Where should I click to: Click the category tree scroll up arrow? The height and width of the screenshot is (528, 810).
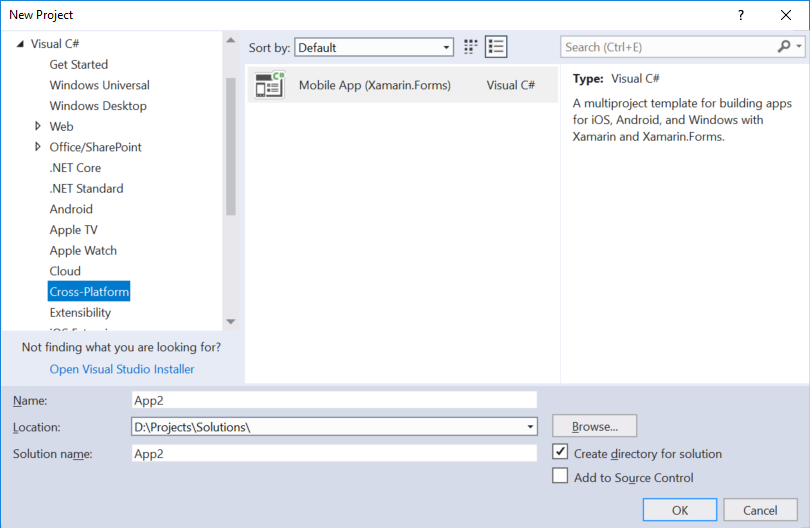click(x=231, y=40)
